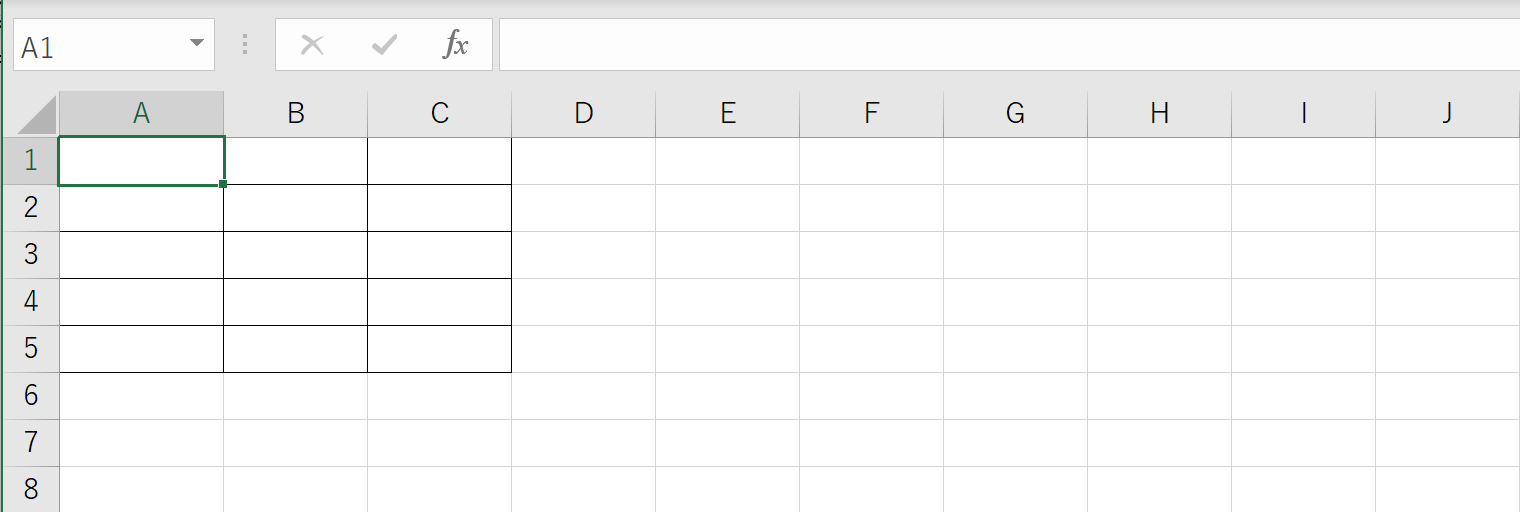Click the three-dot handle beside Name Box
Viewport: 1520px width, 512px height.
tap(245, 45)
